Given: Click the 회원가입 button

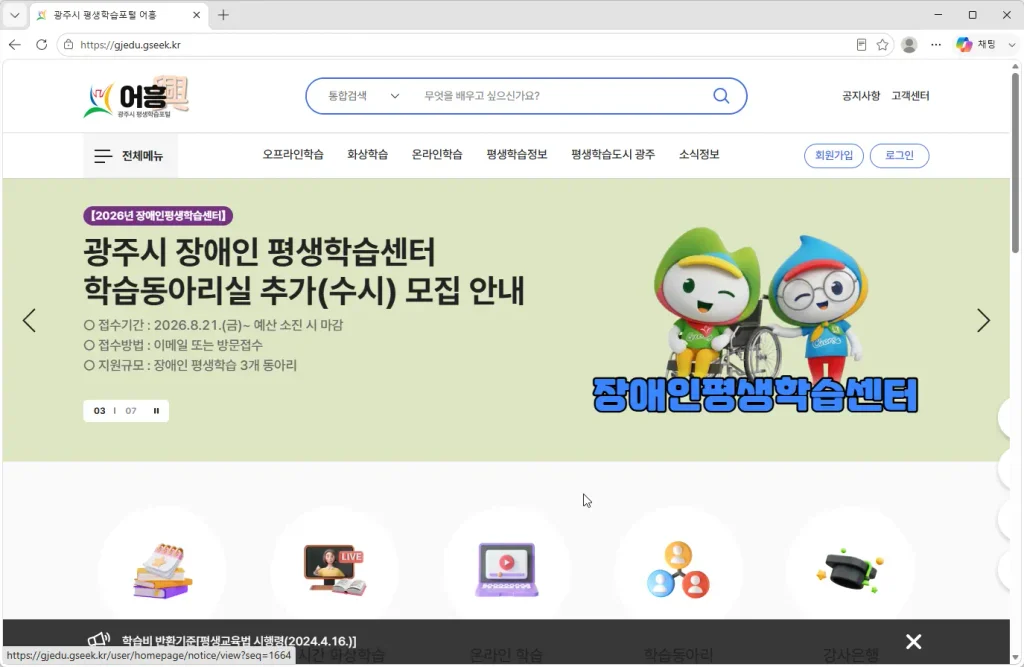Looking at the screenshot, I should coord(833,155).
